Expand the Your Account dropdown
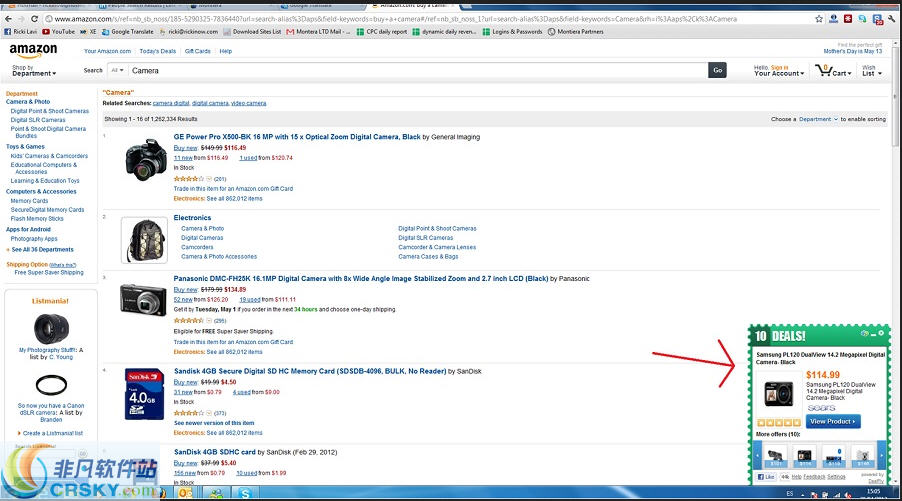Screen dimensions: 902x501 click(x=779, y=73)
